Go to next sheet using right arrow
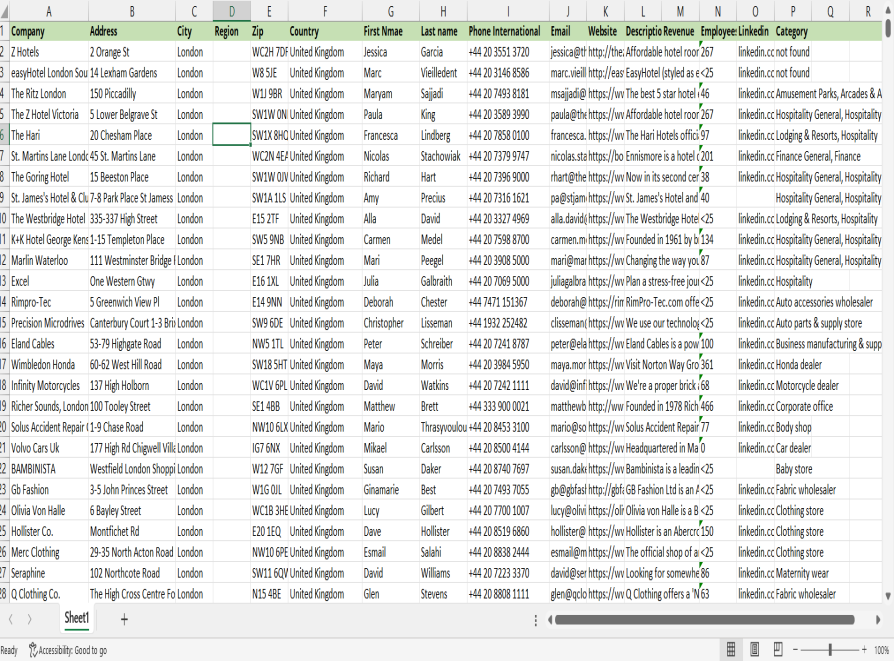Image resolution: width=894 pixels, height=661 pixels. click(x=29, y=619)
